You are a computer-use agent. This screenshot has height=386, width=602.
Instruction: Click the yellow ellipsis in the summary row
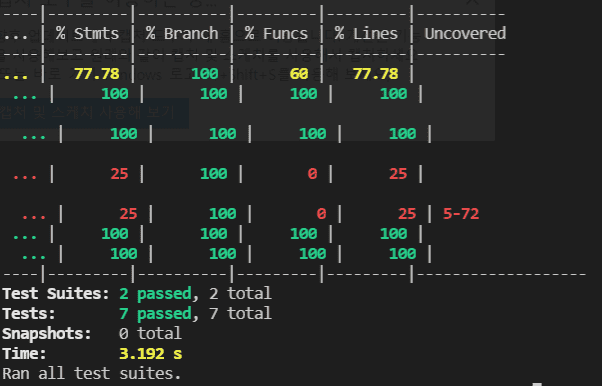15,76
